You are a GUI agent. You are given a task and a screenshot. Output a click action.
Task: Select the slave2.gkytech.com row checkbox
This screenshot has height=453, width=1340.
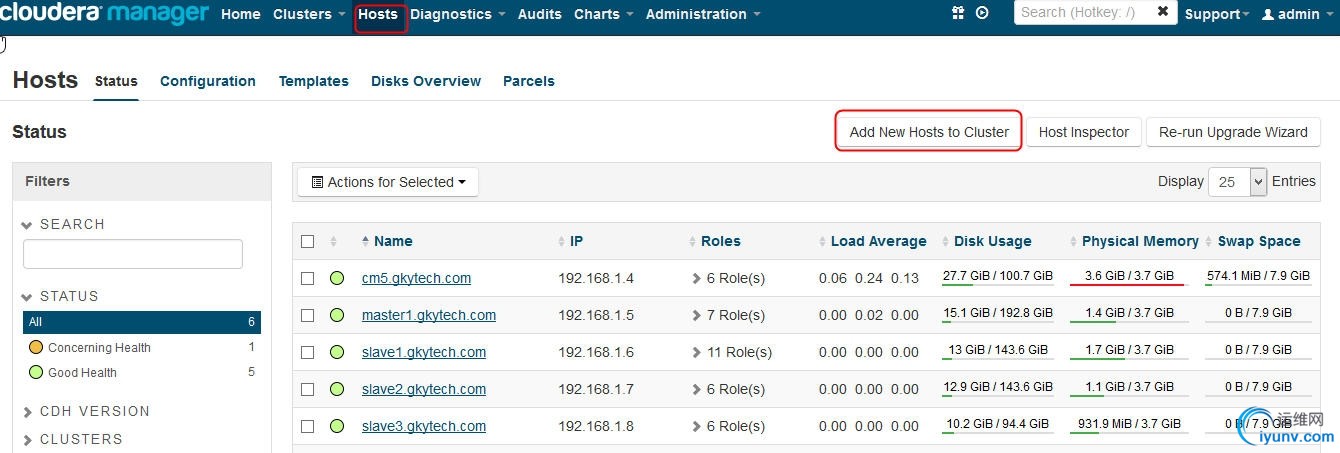[308, 389]
